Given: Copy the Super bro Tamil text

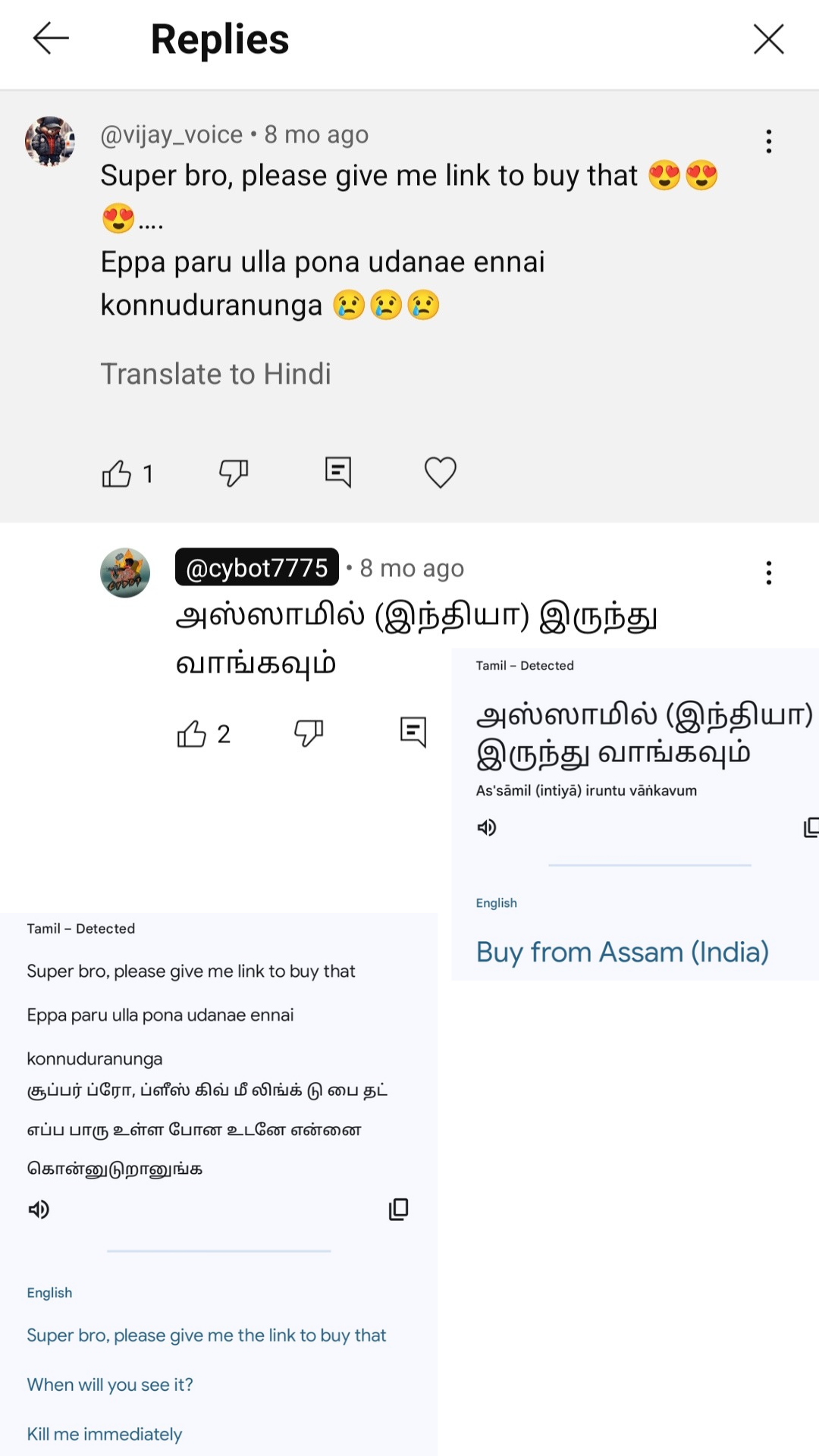Looking at the screenshot, I should coord(399,1210).
